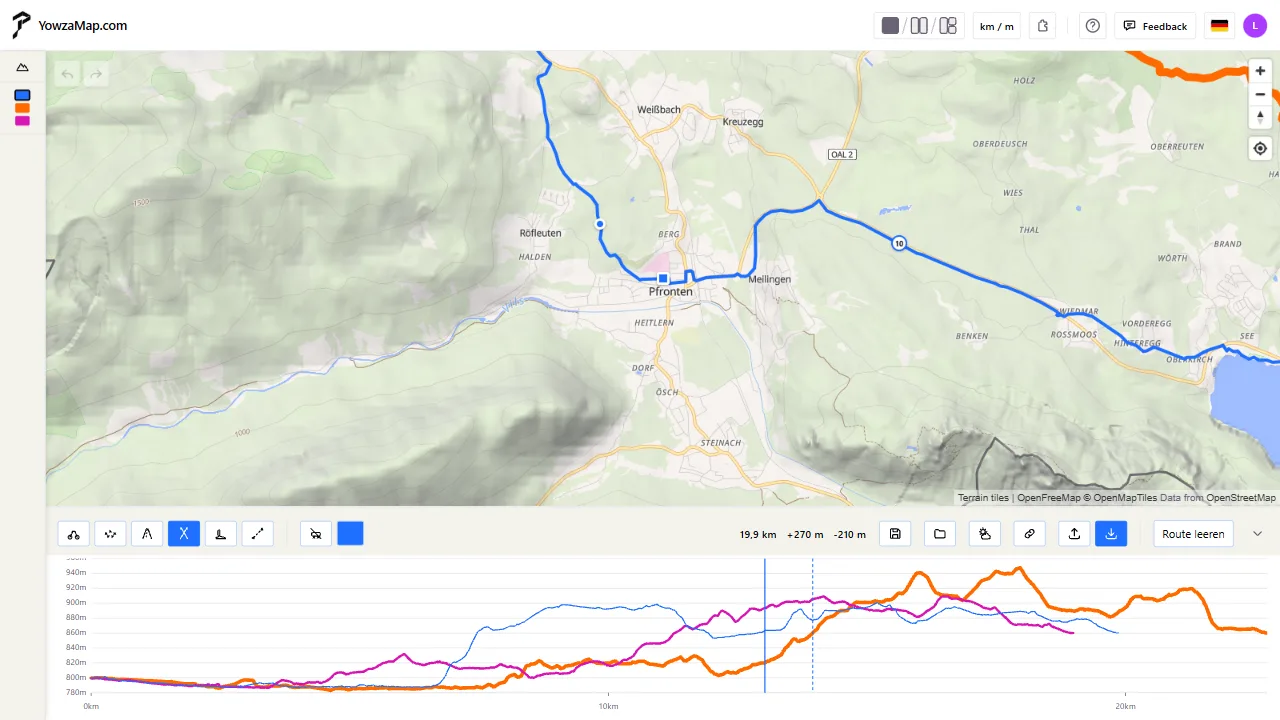Select the two-column split layout icon
This screenshot has width=1280, height=720.
pyautogui.click(x=919, y=26)
